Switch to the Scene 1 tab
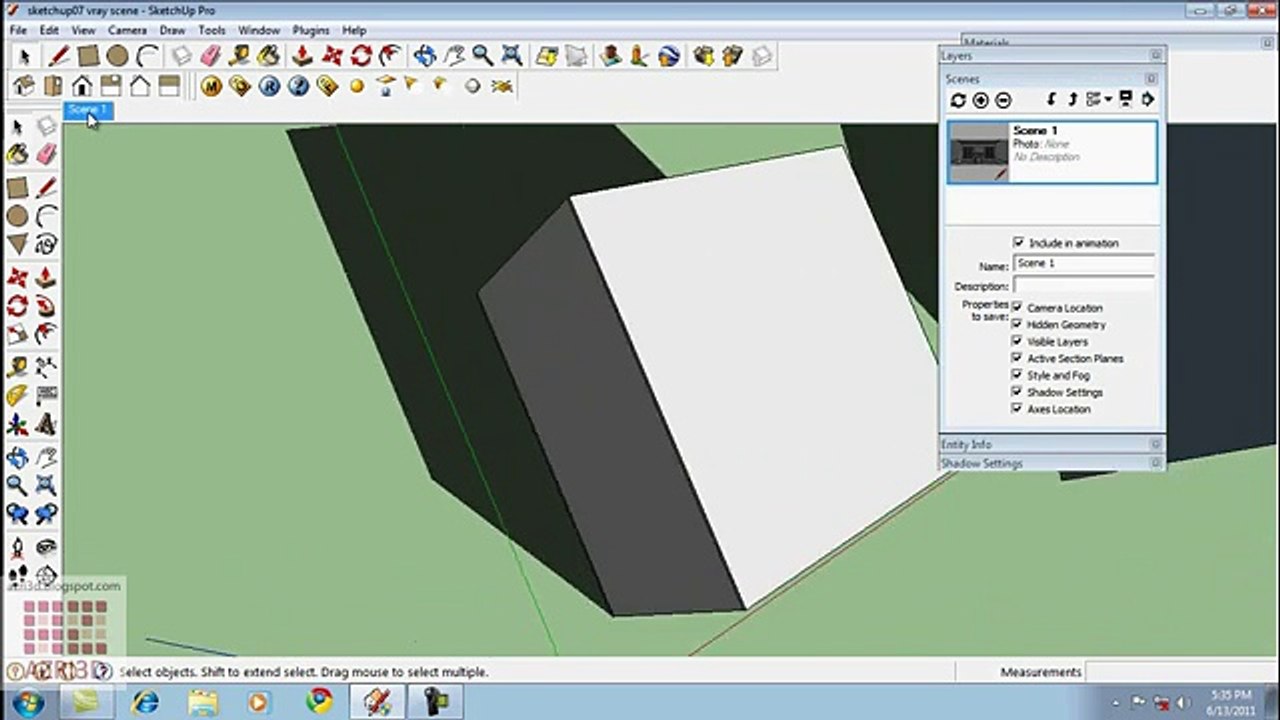The width and height of the screenshot is (1280, 720). [x=87, y=109]
